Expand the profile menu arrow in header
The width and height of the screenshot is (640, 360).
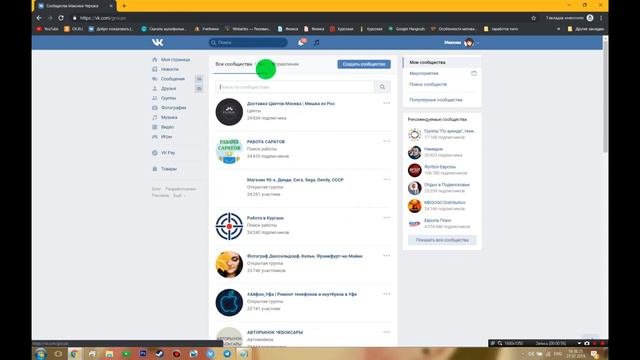478,43
